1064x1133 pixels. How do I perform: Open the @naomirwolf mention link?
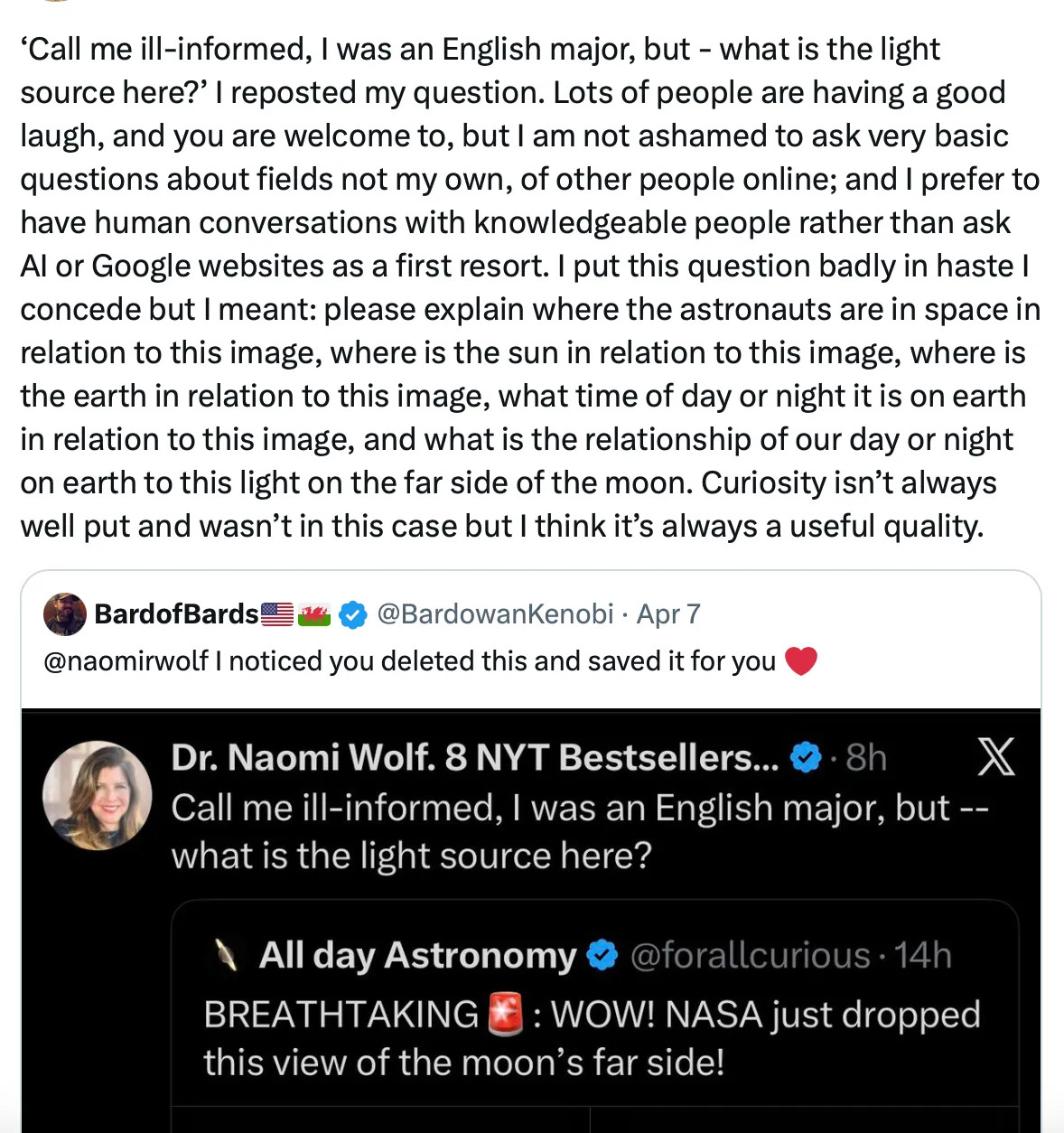point(126,661)
